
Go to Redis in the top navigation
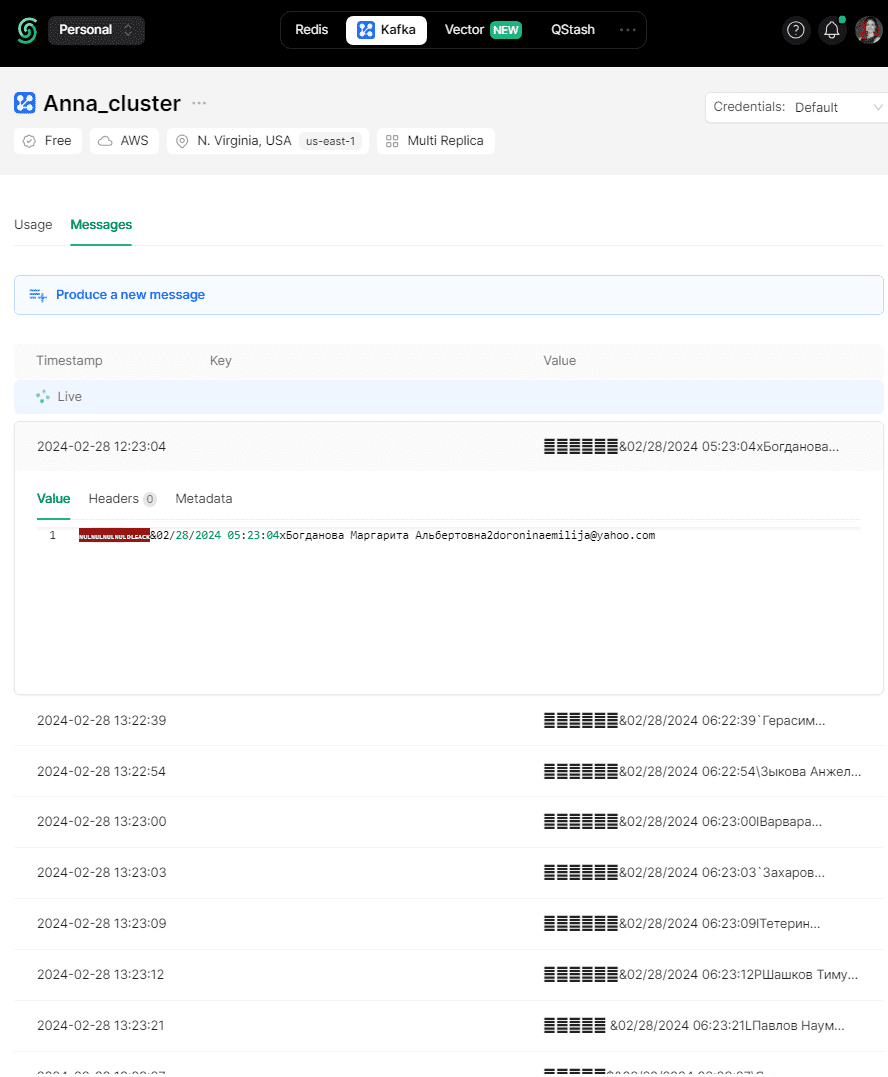coord(311,30)
